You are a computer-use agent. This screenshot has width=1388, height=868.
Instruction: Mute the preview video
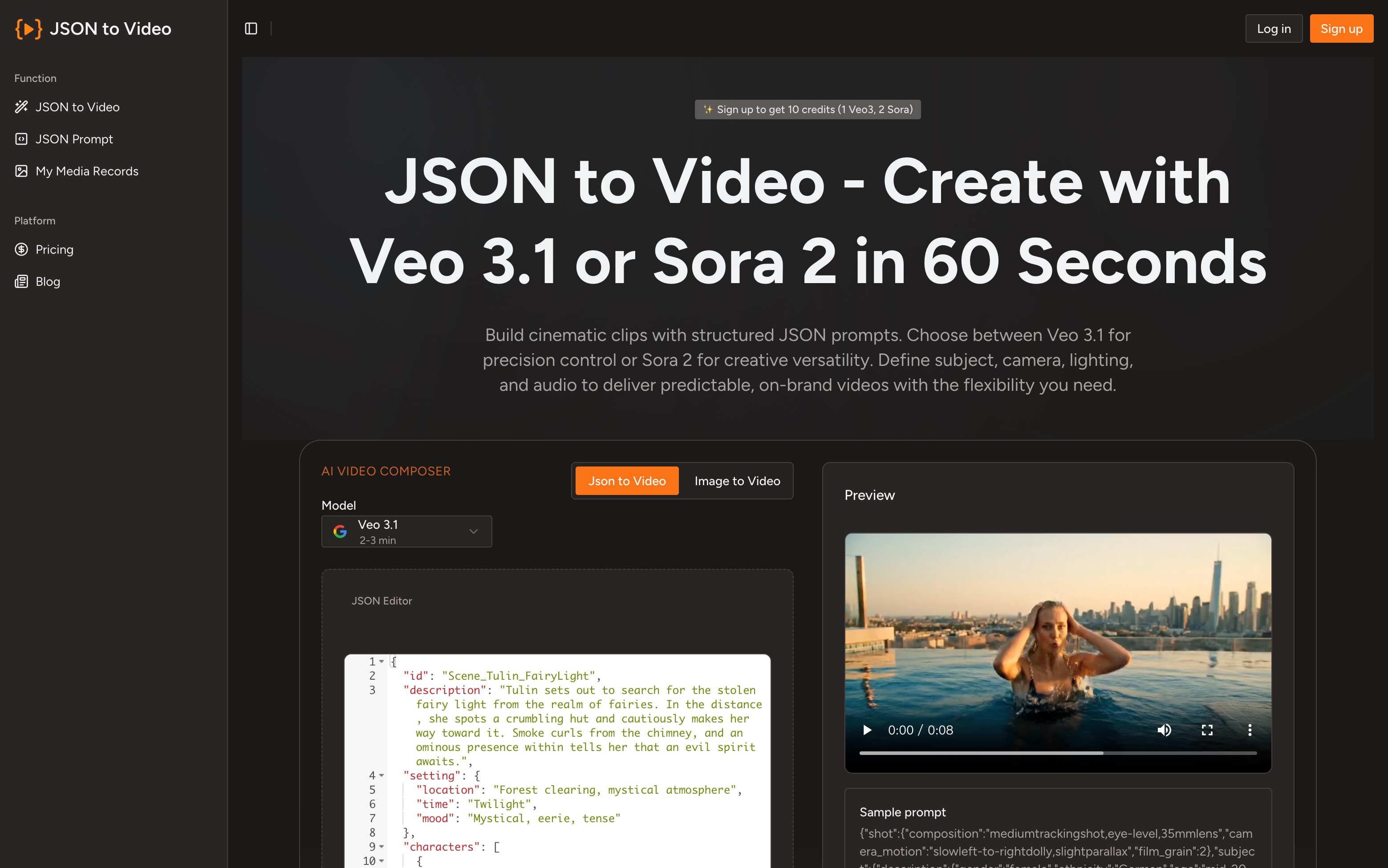[x=1165, y=730]
